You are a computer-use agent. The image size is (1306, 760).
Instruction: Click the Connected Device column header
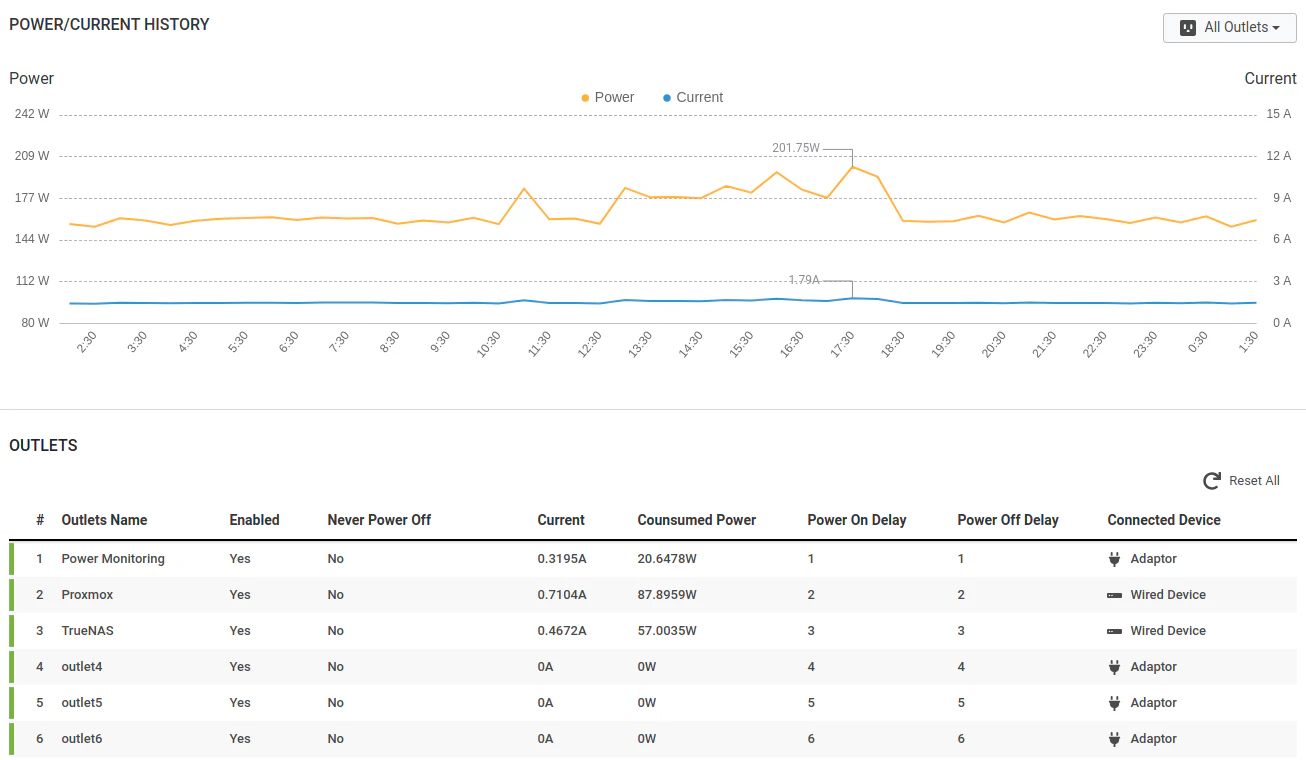(x=1164, y=520)
